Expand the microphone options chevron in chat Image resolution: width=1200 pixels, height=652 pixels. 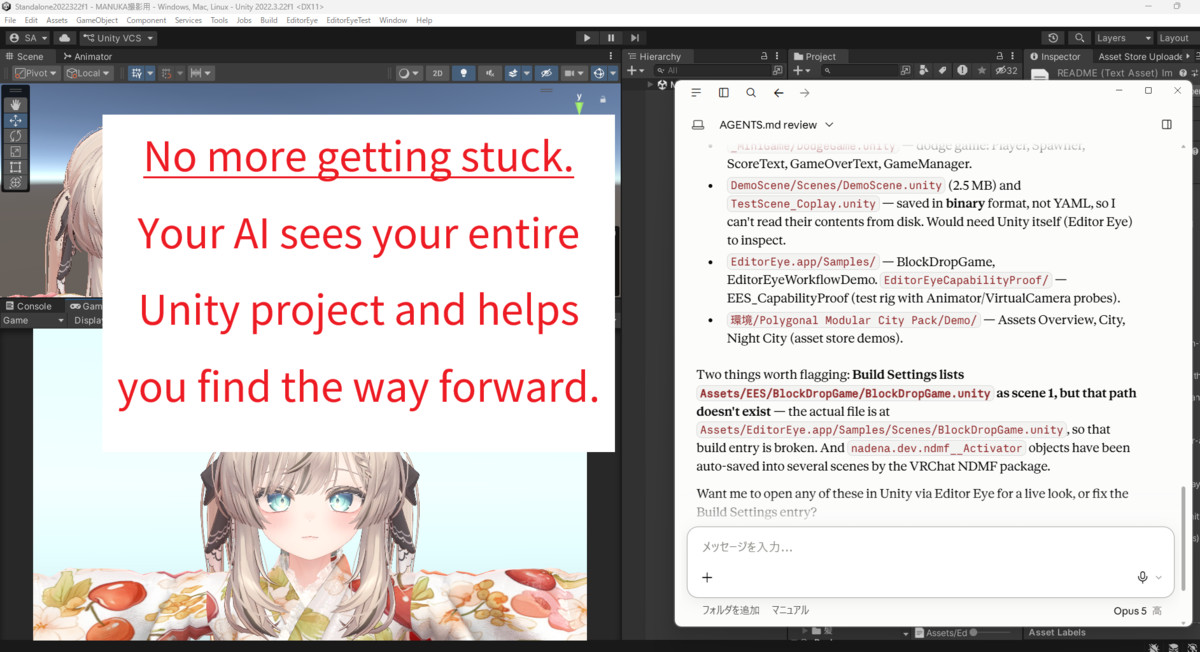click(x=1159, y=578)
